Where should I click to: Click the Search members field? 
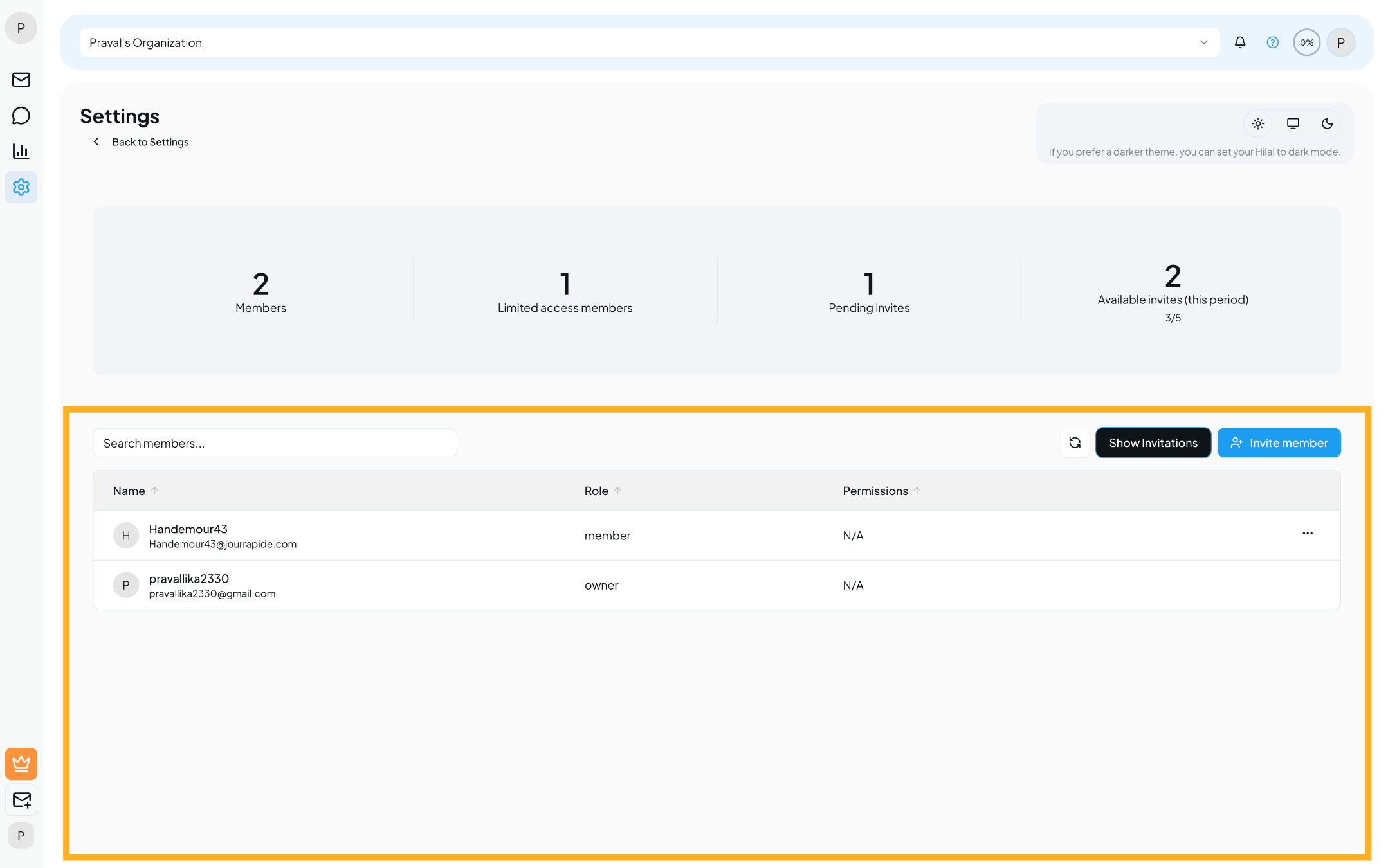(x=275, y=442)
